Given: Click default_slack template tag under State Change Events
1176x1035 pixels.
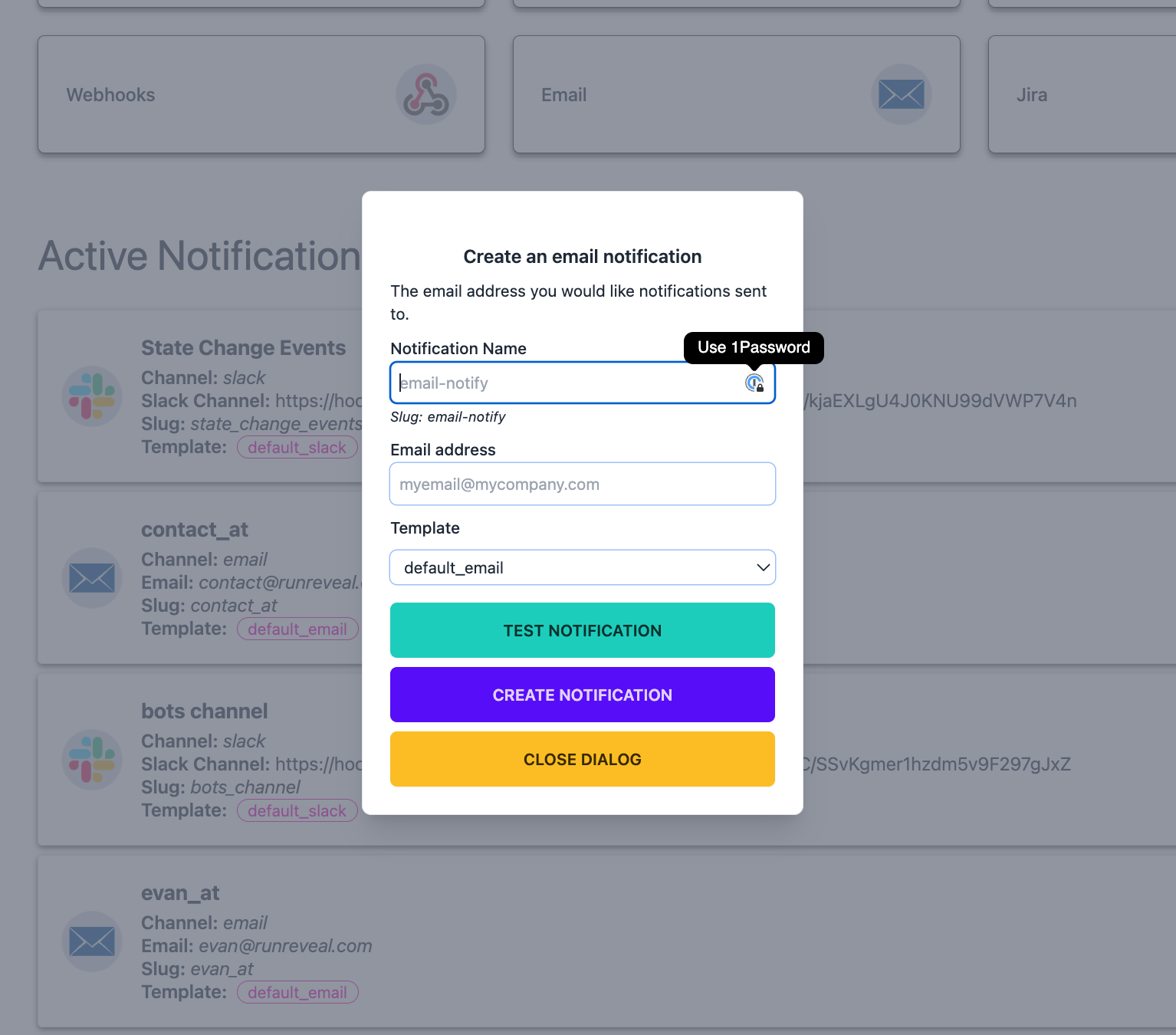Looking at the screenshot, I should point(297,448).
